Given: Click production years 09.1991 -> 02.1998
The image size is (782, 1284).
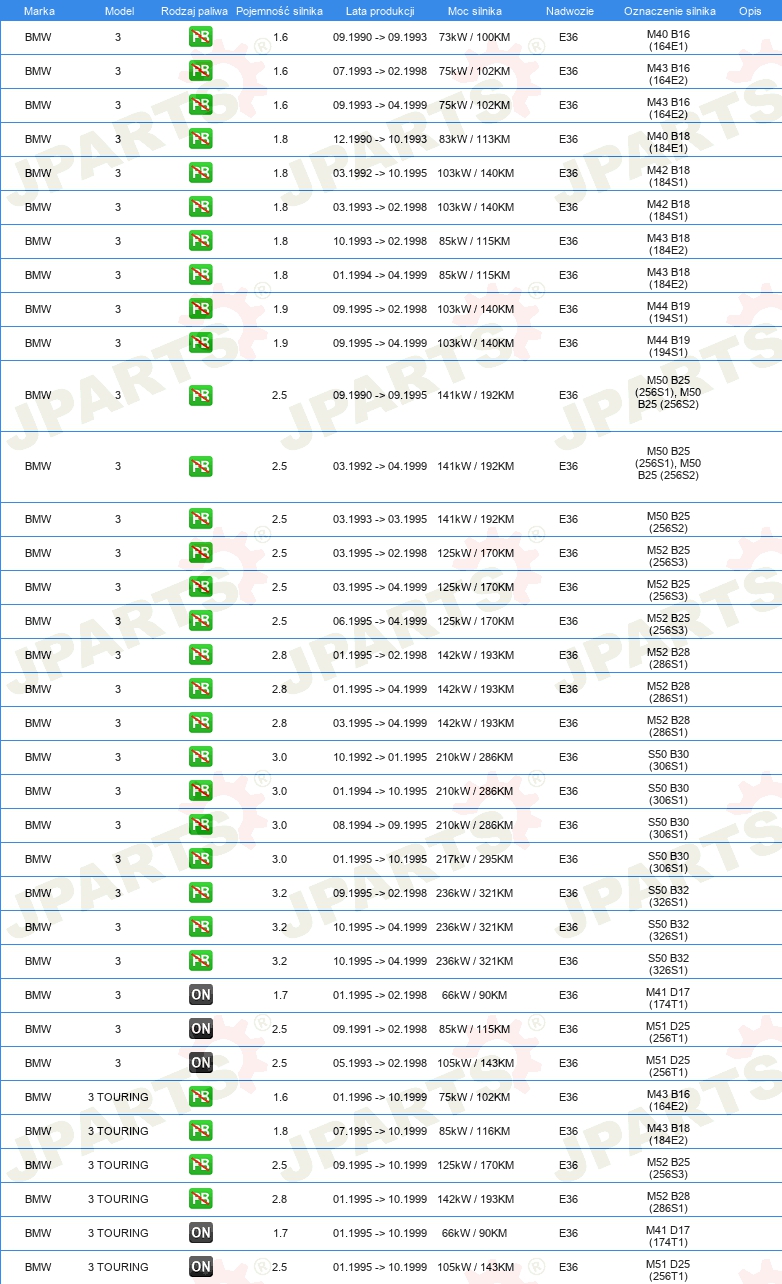Looking at the screenshot, I should pos(380,1030).
